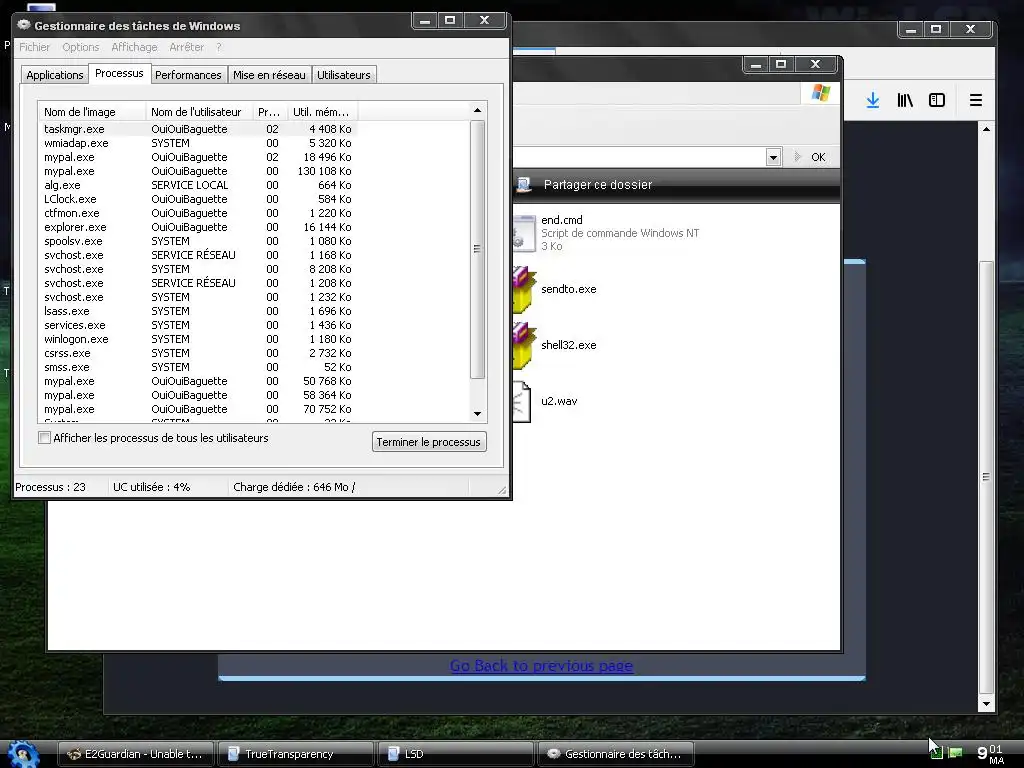Image resolution: width=1024 pixels, height=768 pixels.
Task: Select the LClock.exe process row
Action: tap(198, 199)
